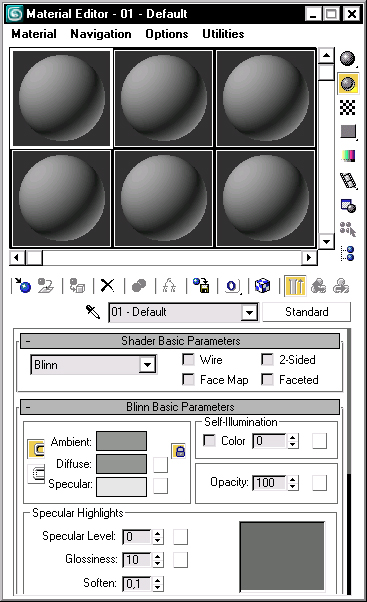Open the Material menu
367x602 pixels.
point(34,34)
